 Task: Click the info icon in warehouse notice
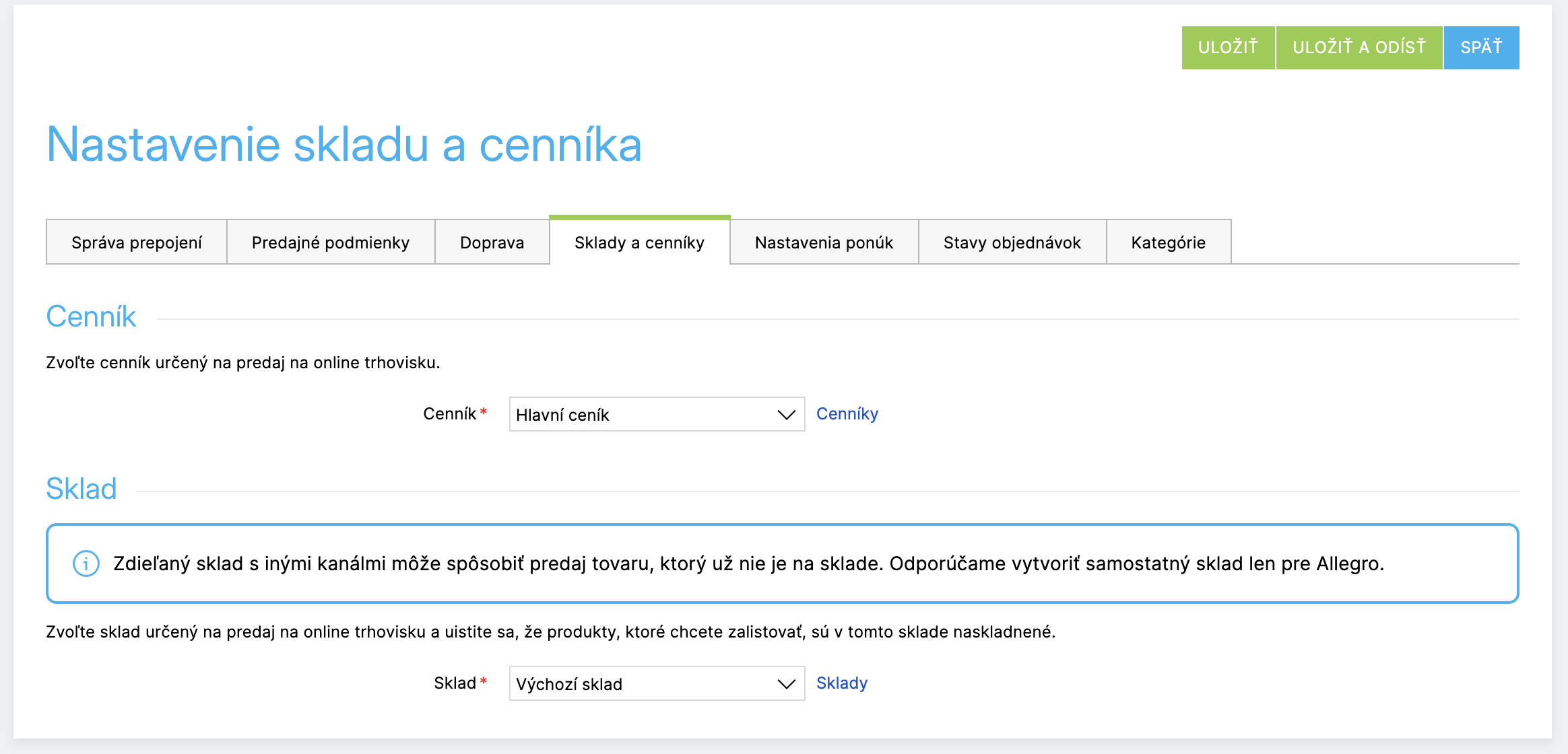[86, 563]
